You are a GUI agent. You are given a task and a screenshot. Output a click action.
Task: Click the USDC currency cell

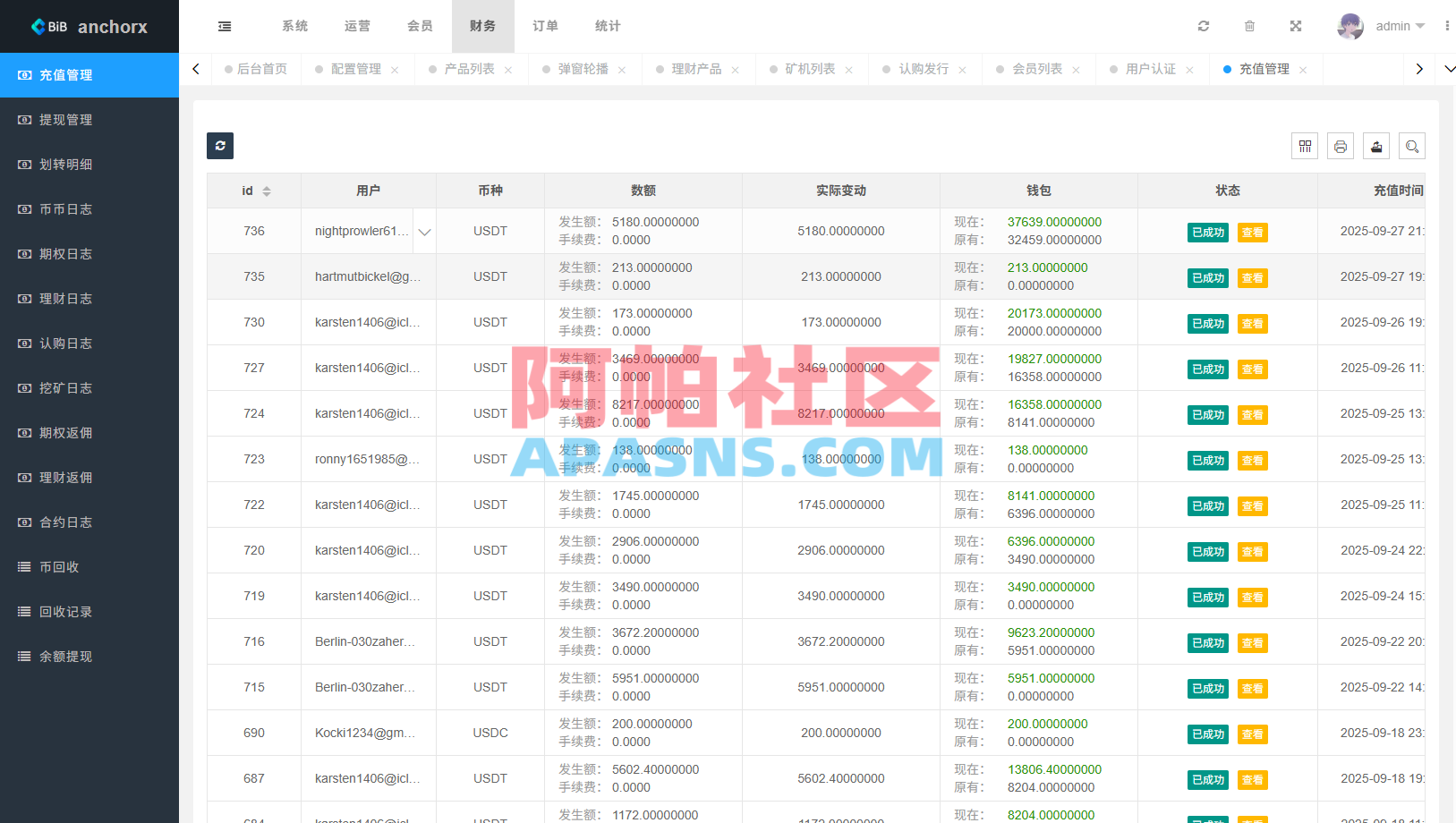(490, 733)
